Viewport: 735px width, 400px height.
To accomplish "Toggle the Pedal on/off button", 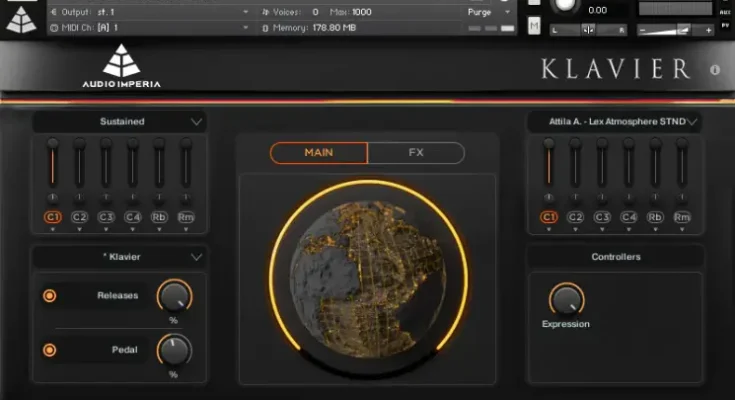I will click(49, 350).
